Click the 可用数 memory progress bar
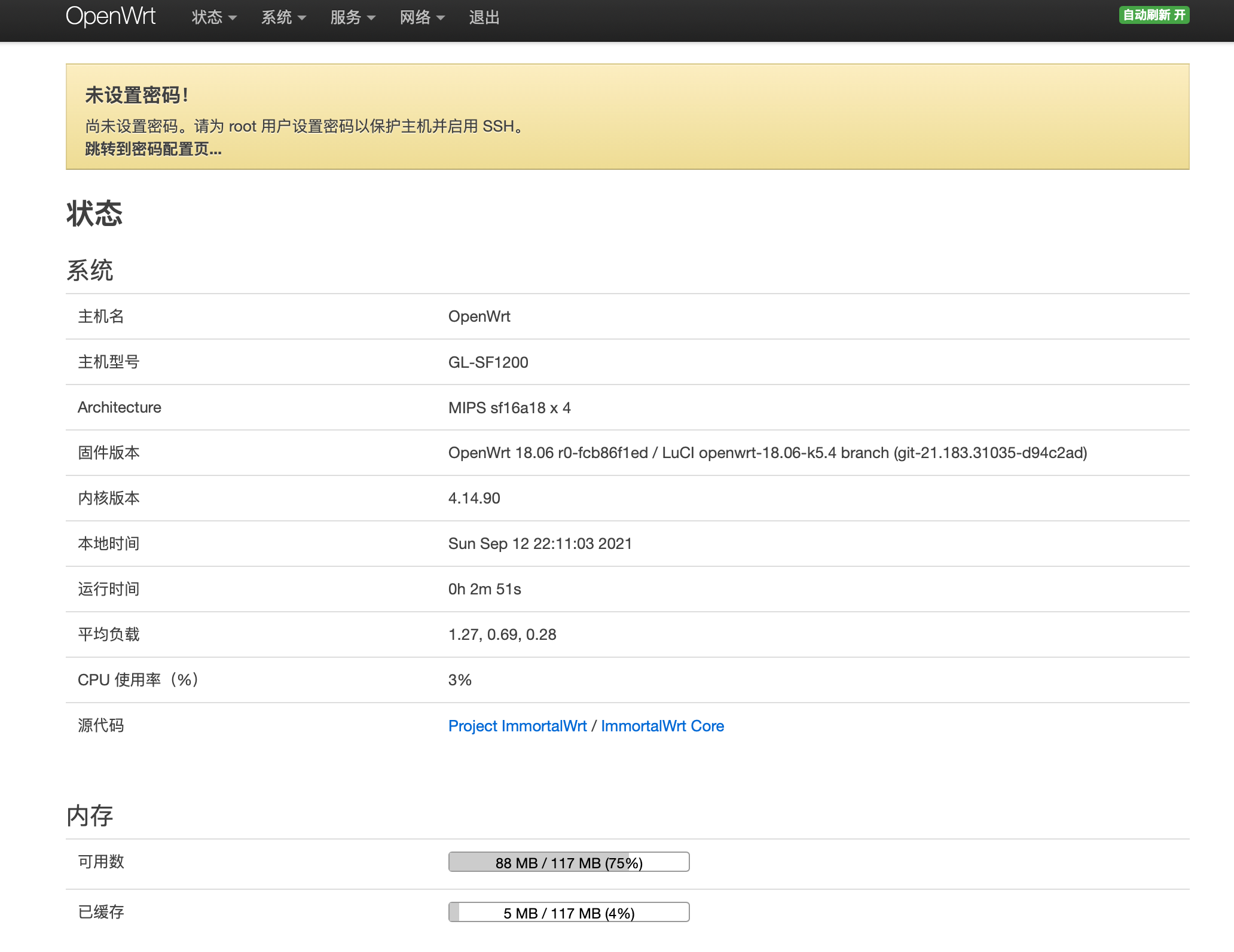The height and width of the screenshot is (952, 1234). (x=569, y=862)
